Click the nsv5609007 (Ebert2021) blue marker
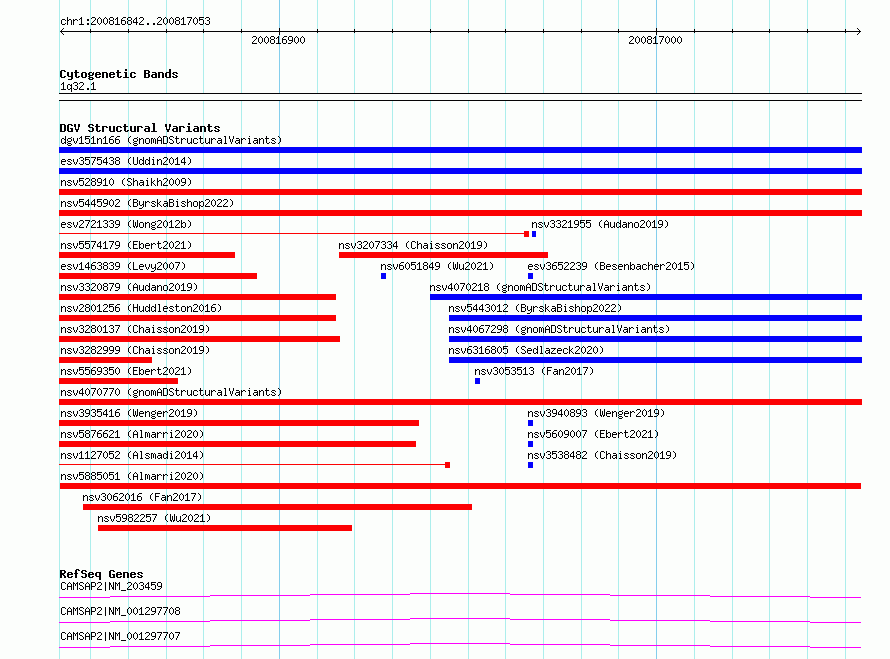Viewport: 890px width, 659px height. (531, 444)
